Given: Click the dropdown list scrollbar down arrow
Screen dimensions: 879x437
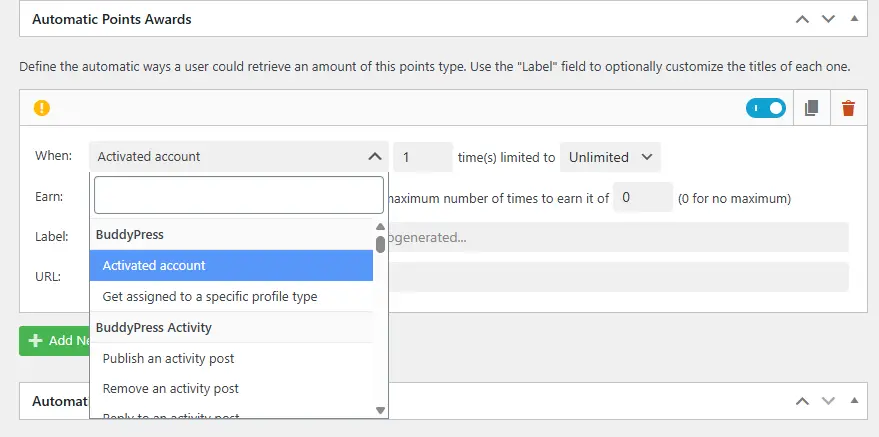Looking at the screenshot, I should pos(380,409).
